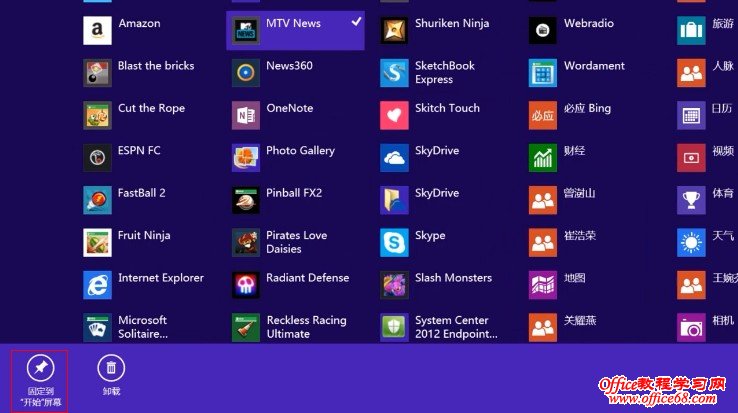Screen dimensions: 738x413
Task: Open the Sports trophy icon
Action: click(691, 200)
